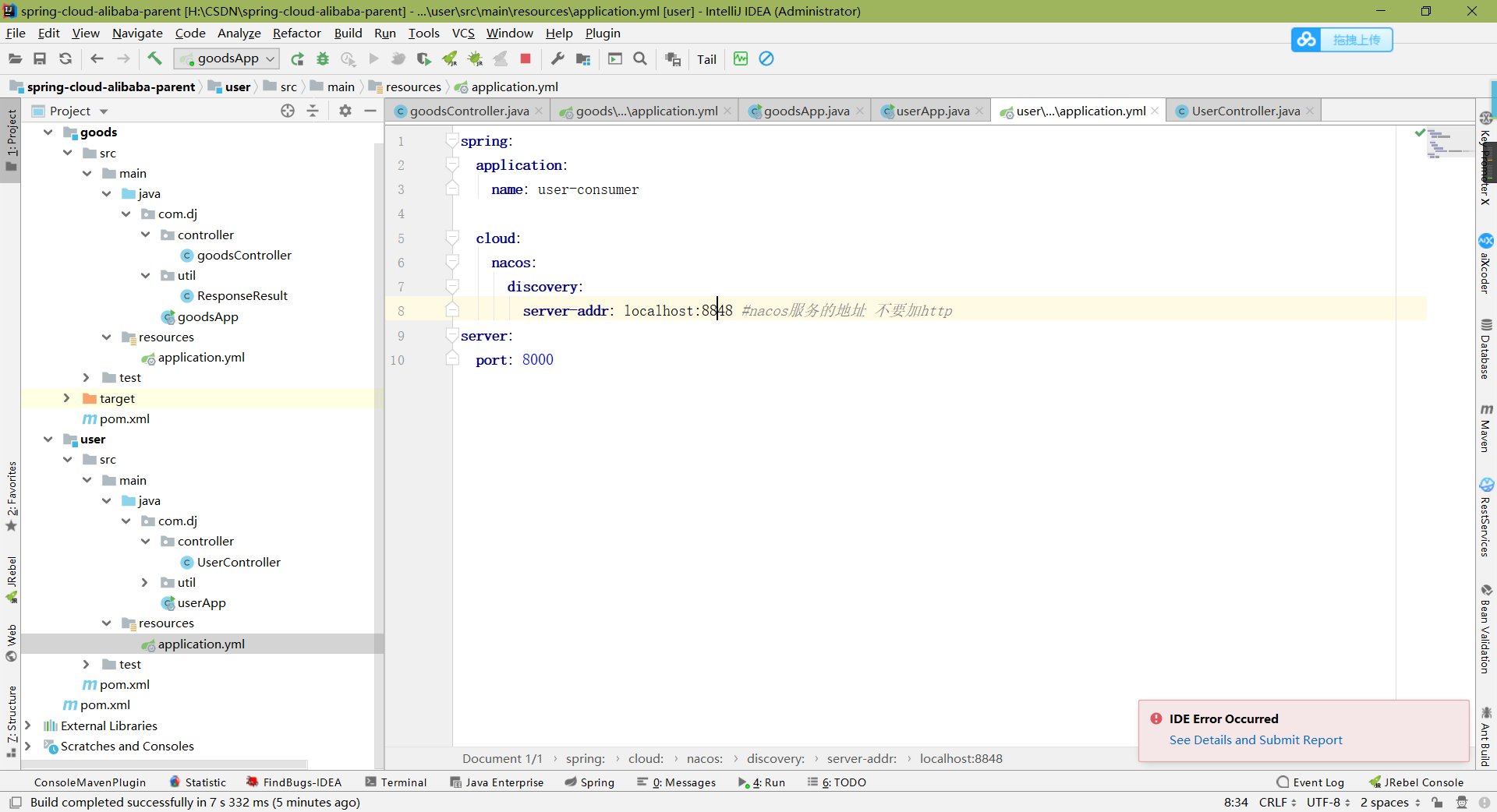The height and width of the screenshot is (812, 1497).
Task: Change UTF-8 file encoding
Action: click(1328, 802)
